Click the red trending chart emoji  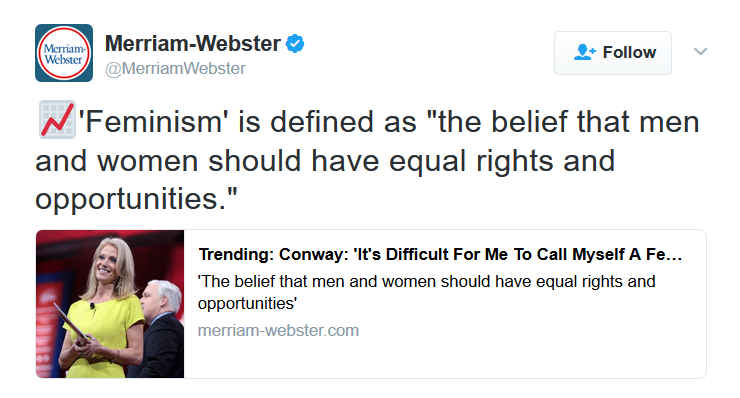pos(57,119)
